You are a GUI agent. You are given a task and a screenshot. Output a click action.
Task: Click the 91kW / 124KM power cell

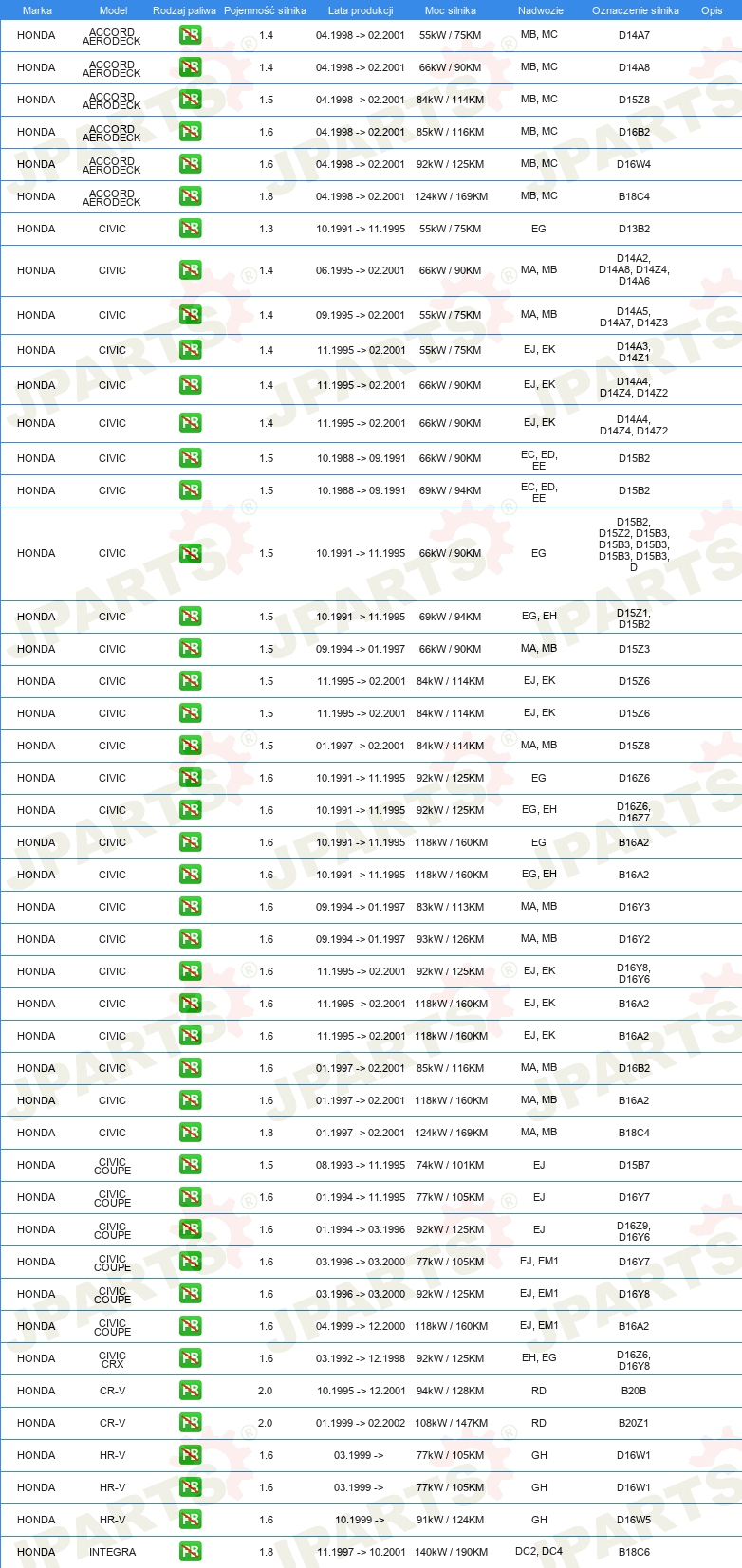[451, 1520]
